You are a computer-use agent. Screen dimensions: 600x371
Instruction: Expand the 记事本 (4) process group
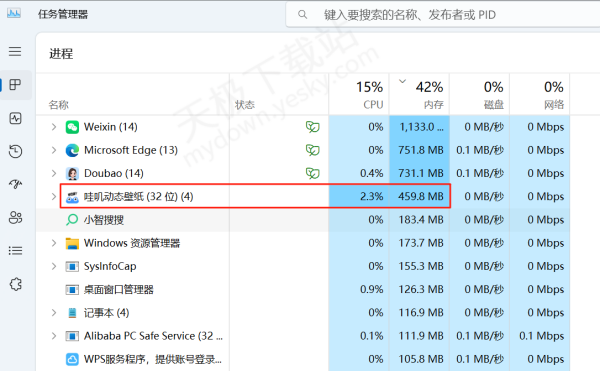(54, 313)
